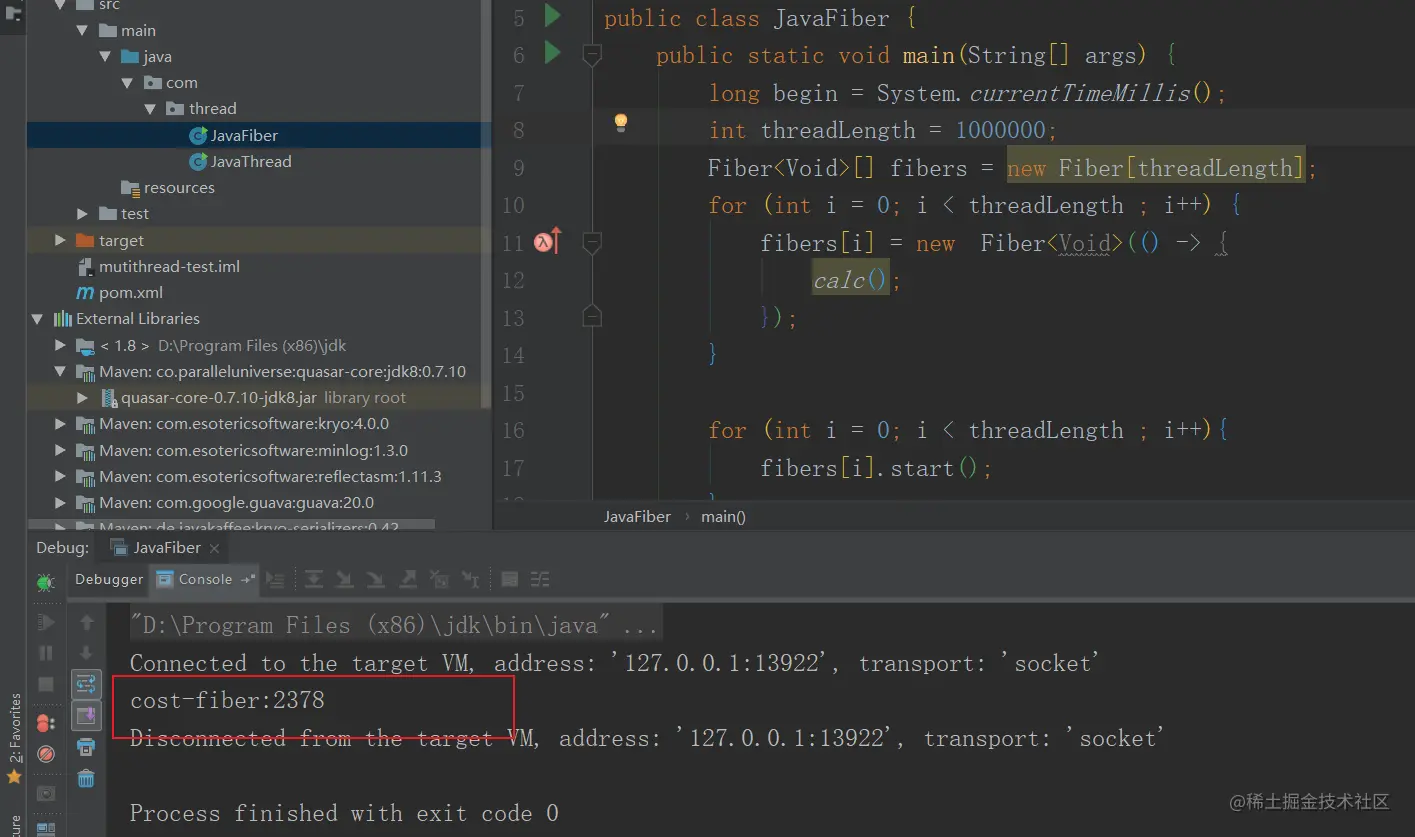Click the Run to Cursor debug icon
Viewport: 1415px width, 837px height.
pos(470,579)
